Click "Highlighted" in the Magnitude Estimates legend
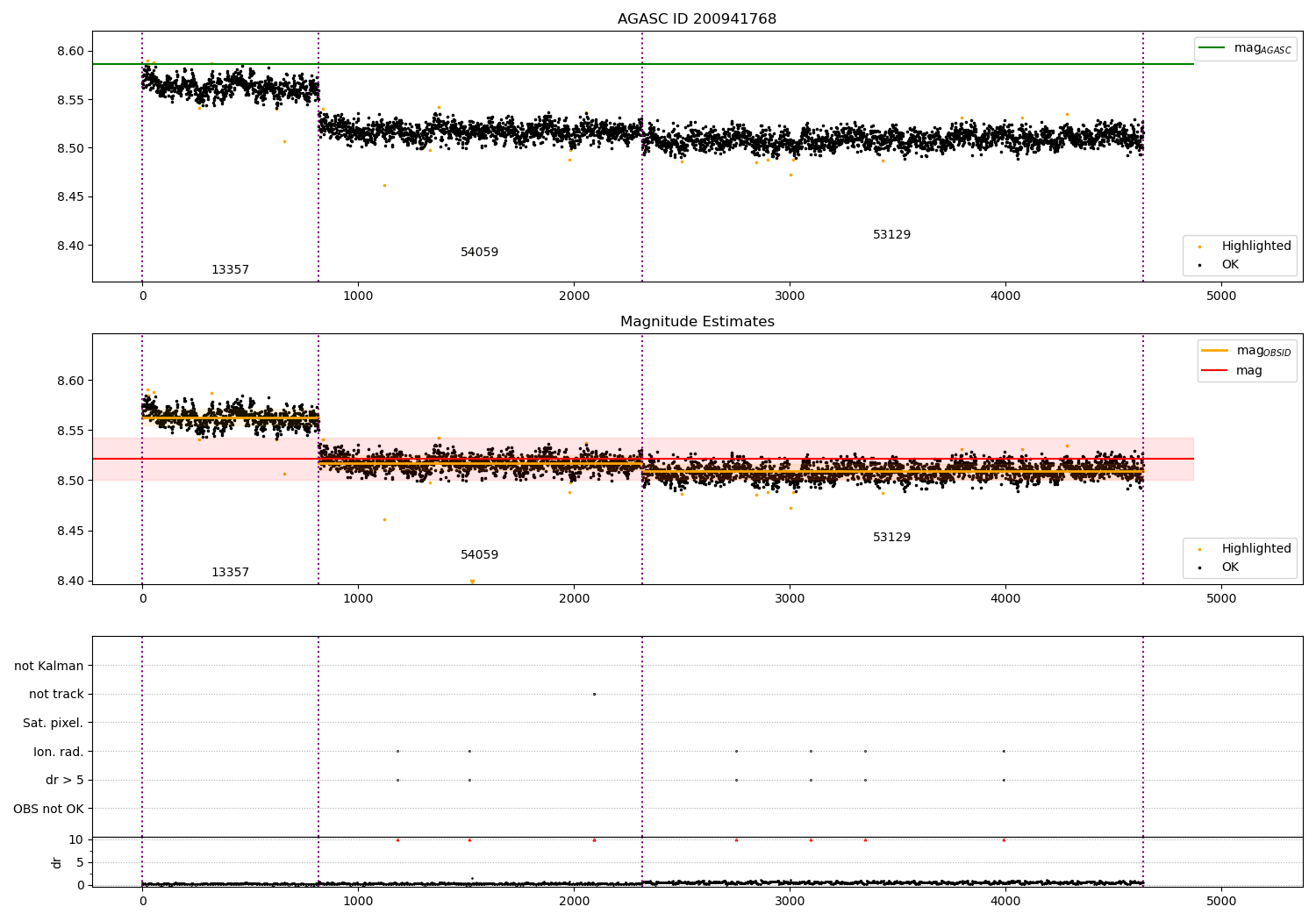 coord(1256,549)
